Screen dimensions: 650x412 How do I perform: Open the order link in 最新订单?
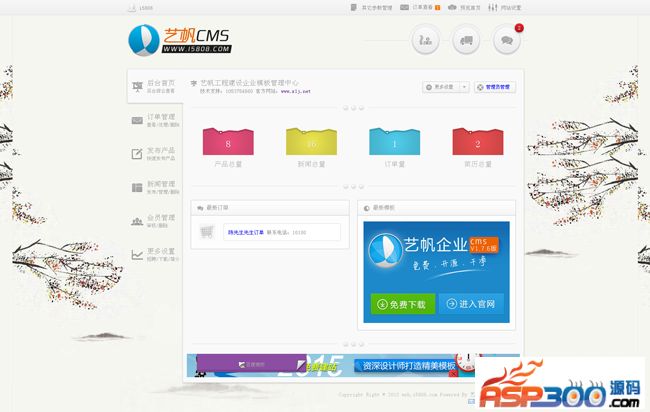246,233
